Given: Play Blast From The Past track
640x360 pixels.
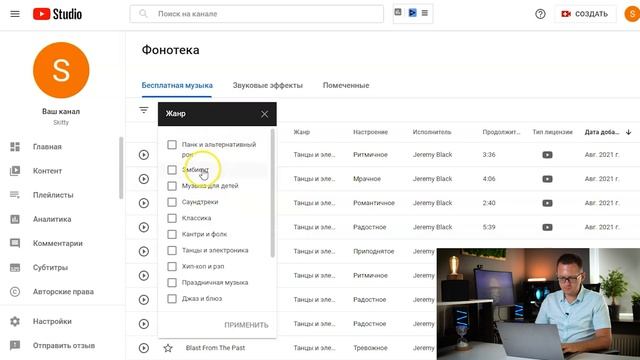Looking at the screenshot, I should coord(144,348).
